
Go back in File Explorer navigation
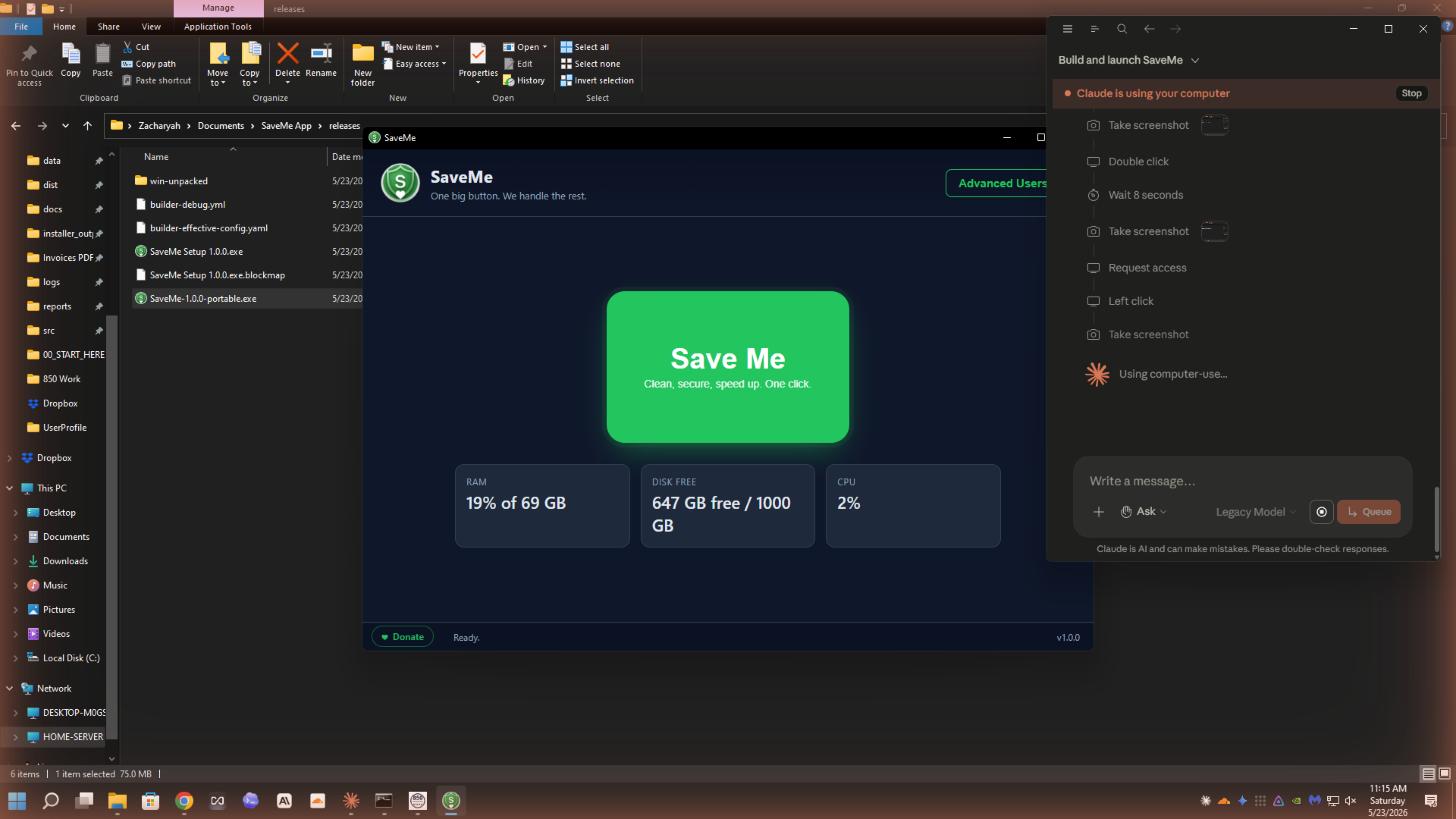pos(16,126)
